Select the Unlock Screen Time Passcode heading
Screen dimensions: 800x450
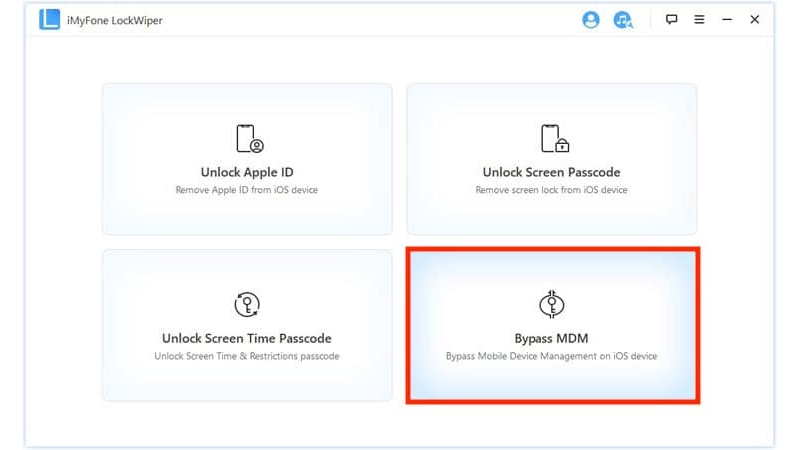[247, 338]
